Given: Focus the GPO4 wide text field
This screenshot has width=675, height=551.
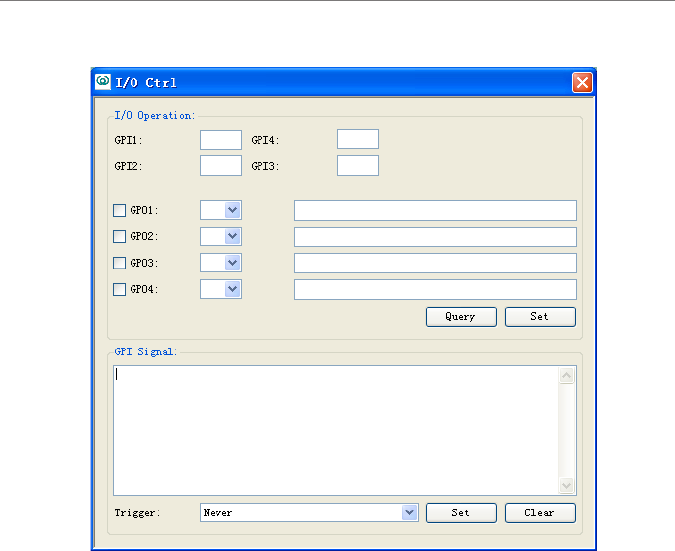Looking at the screenshot, I should (x=435, y=289).
